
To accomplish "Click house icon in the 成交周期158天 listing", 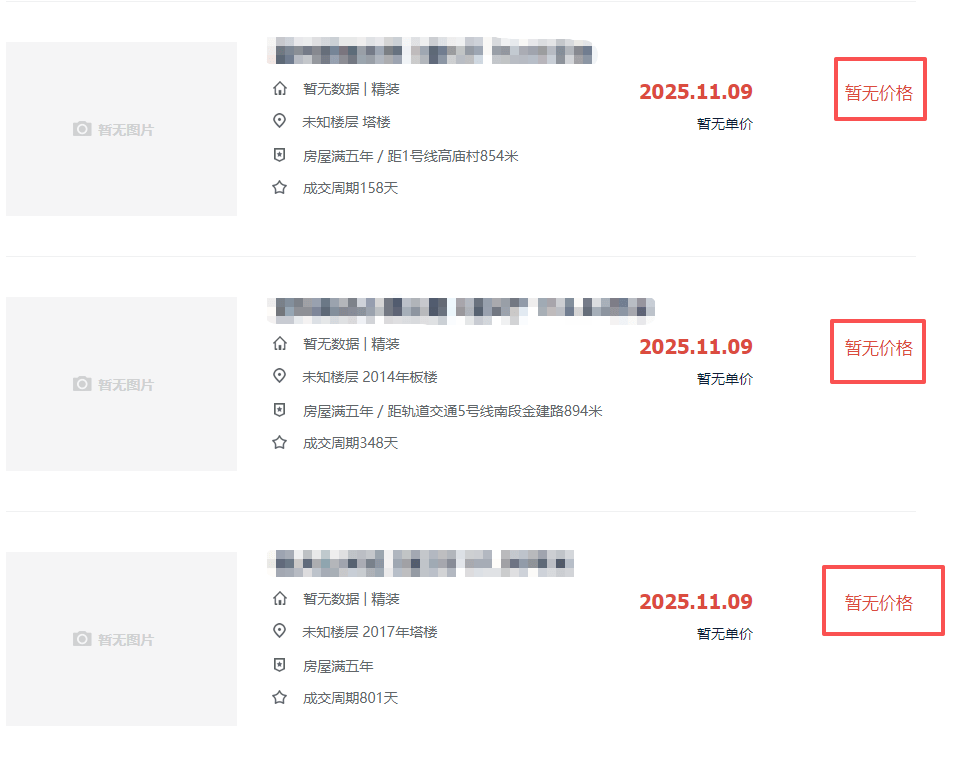I will (280, 89).
